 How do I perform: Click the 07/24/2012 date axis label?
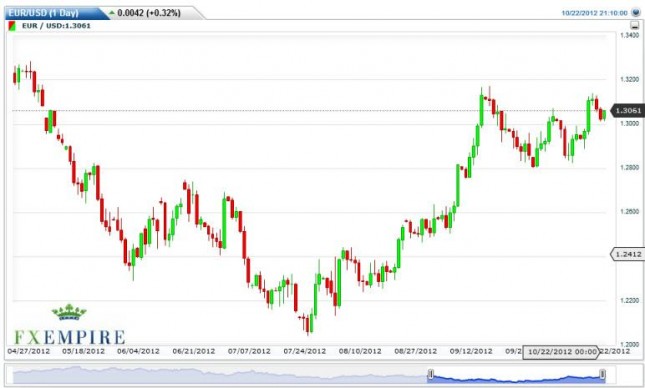(x=305, y=351)
